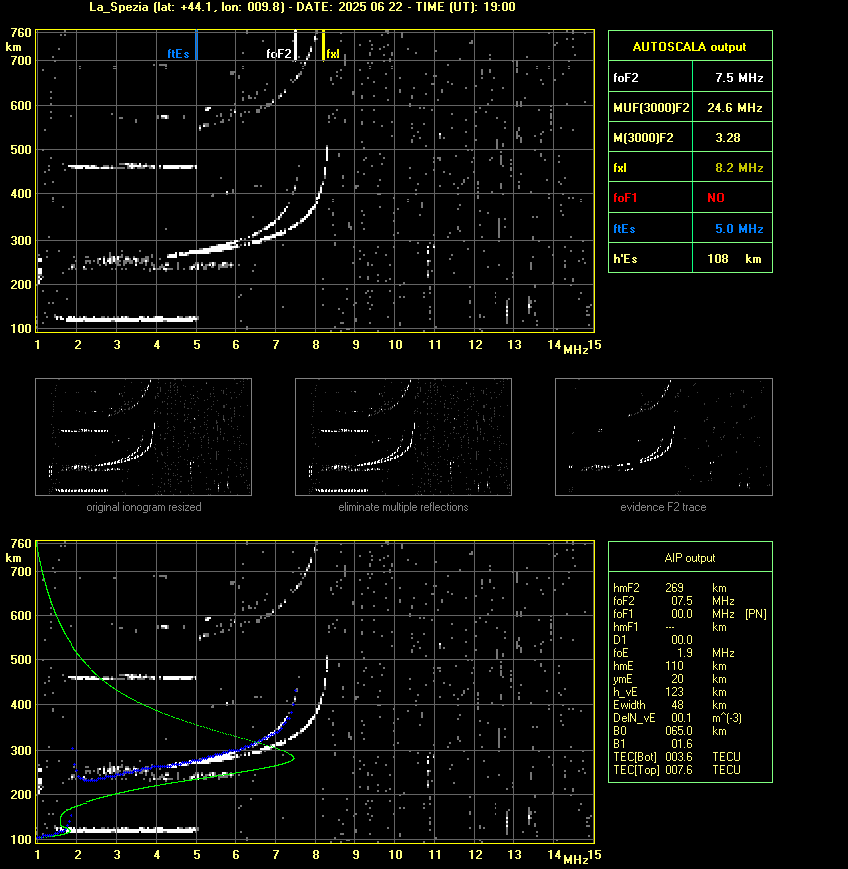Select the white foF2 marker in the ionogram
The height and width of the screenshot is (869, 848).
coord(295,45)
